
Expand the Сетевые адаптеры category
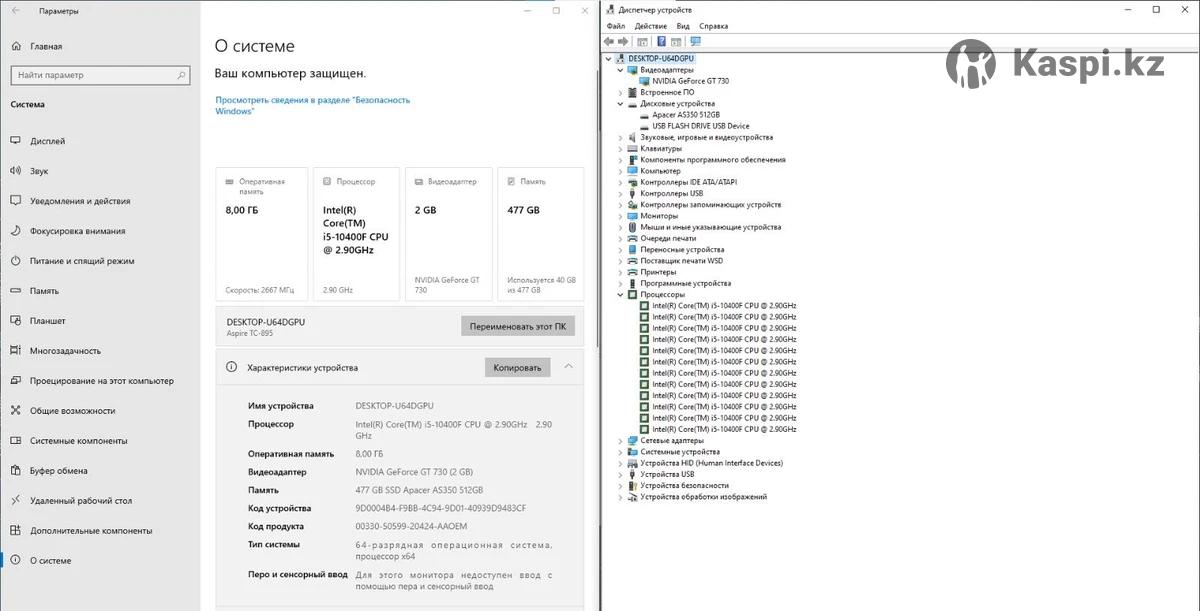[621, 441]
